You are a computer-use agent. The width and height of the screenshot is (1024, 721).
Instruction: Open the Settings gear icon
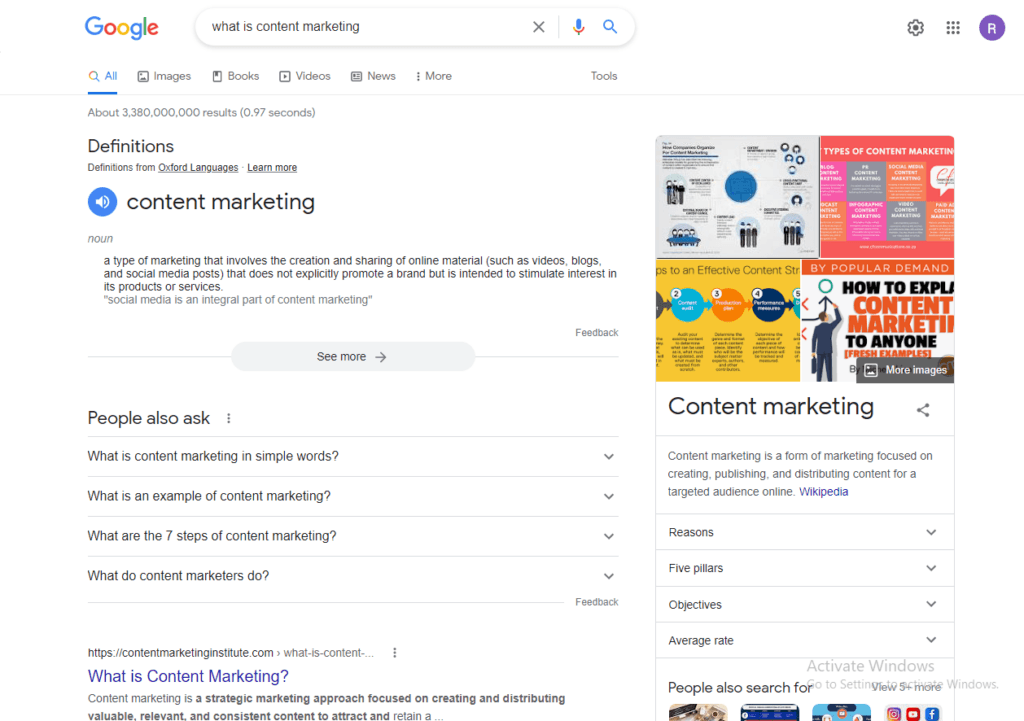click(x=915, y=28)
